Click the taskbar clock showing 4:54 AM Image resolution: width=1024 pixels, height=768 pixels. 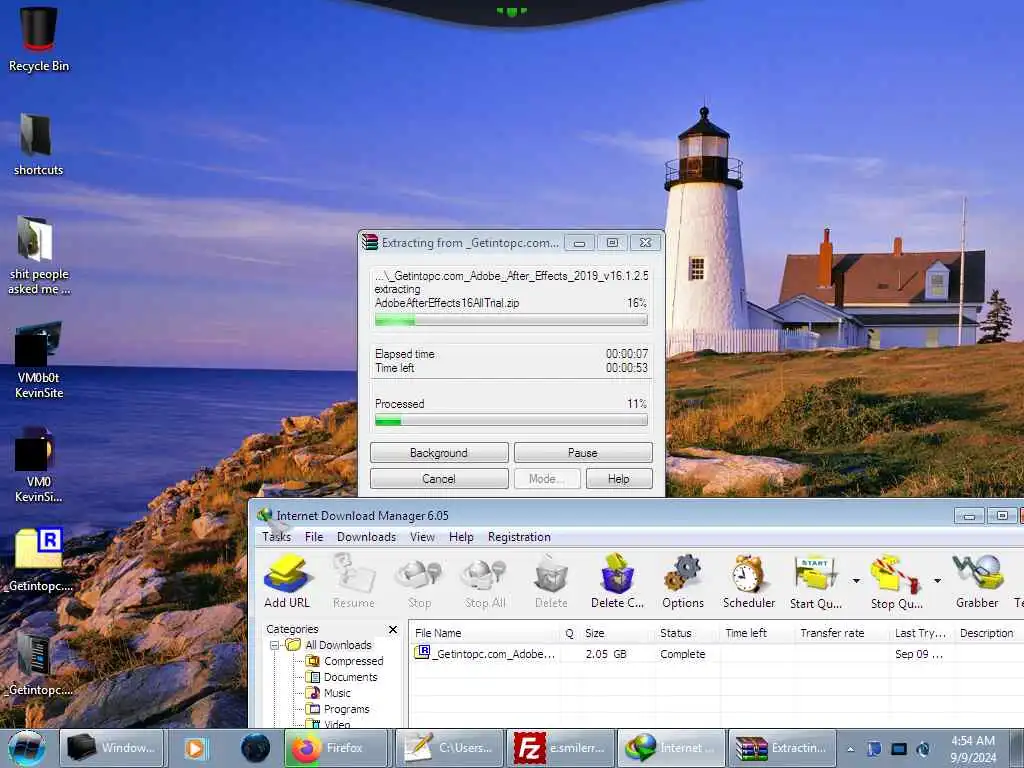972,749
